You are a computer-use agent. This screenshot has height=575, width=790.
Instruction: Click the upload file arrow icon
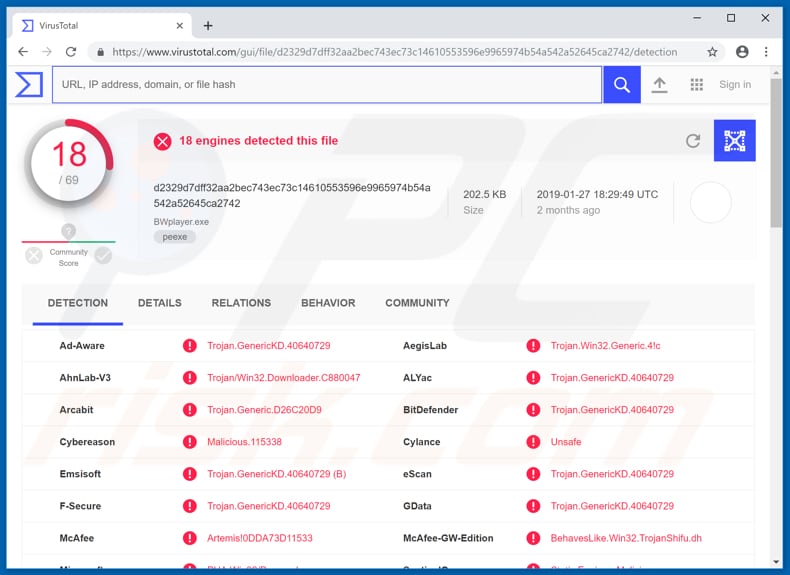click(x=659, y=85)
